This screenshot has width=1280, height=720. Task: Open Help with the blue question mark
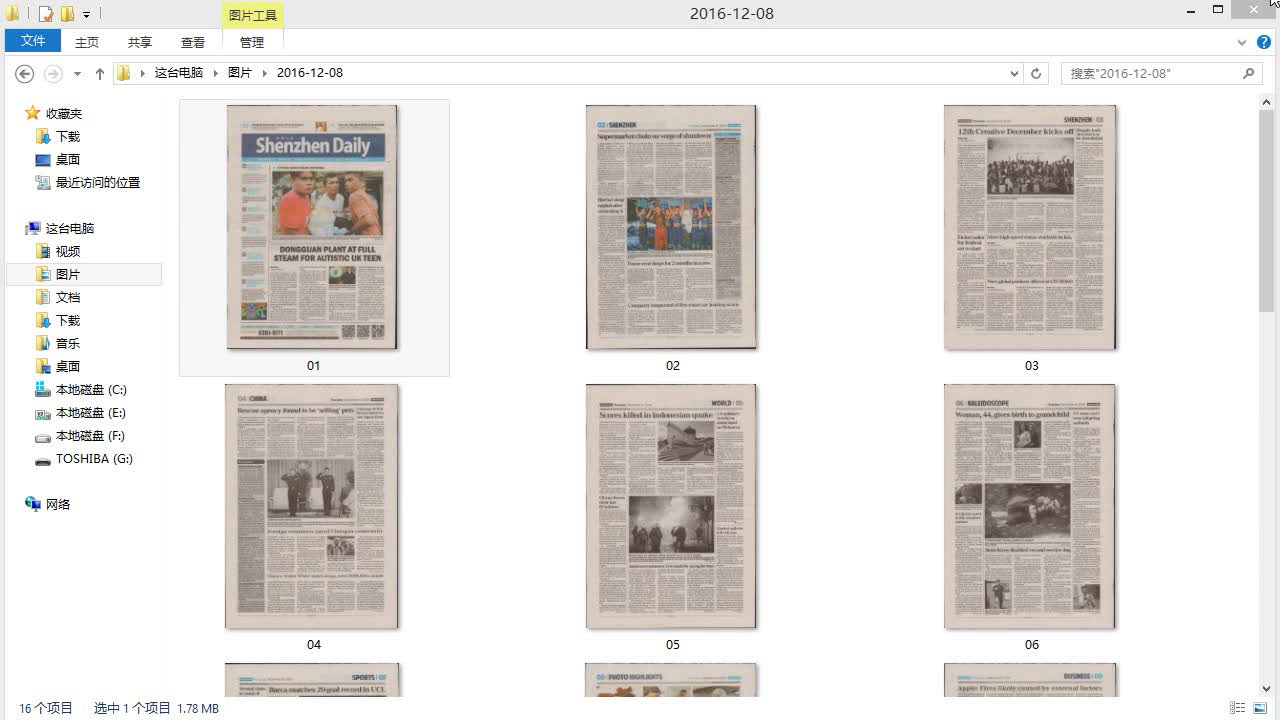[x=1263, y=42]
